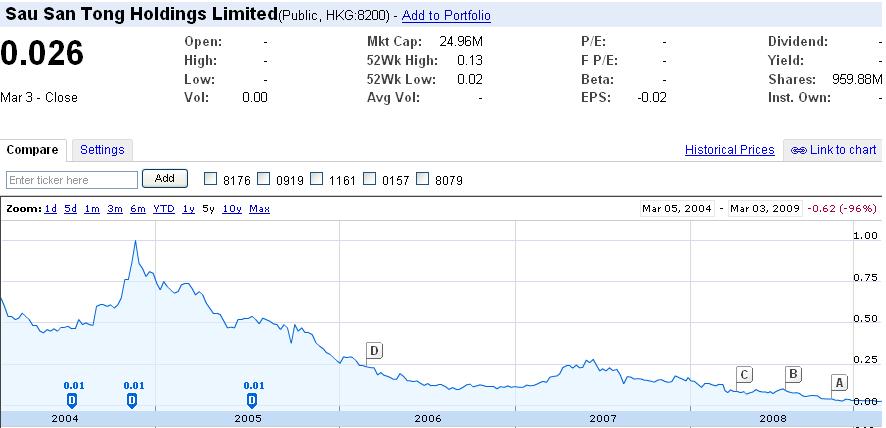Tick the 8176 comparison checkbox

tap(210, 179)
